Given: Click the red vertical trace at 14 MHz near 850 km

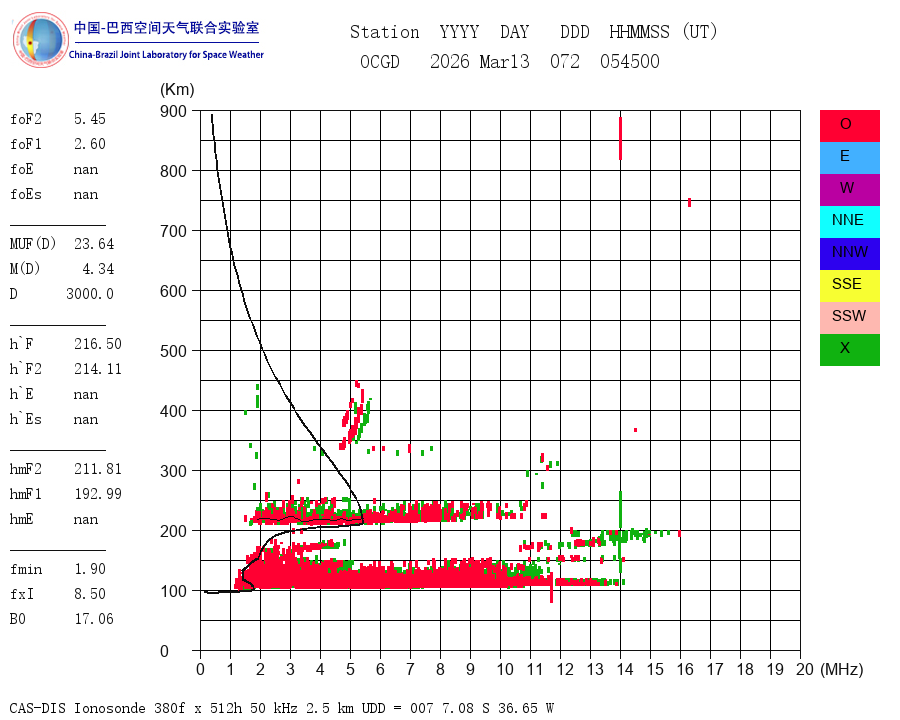Looking at the screenshot, I should tap(620, 138).
